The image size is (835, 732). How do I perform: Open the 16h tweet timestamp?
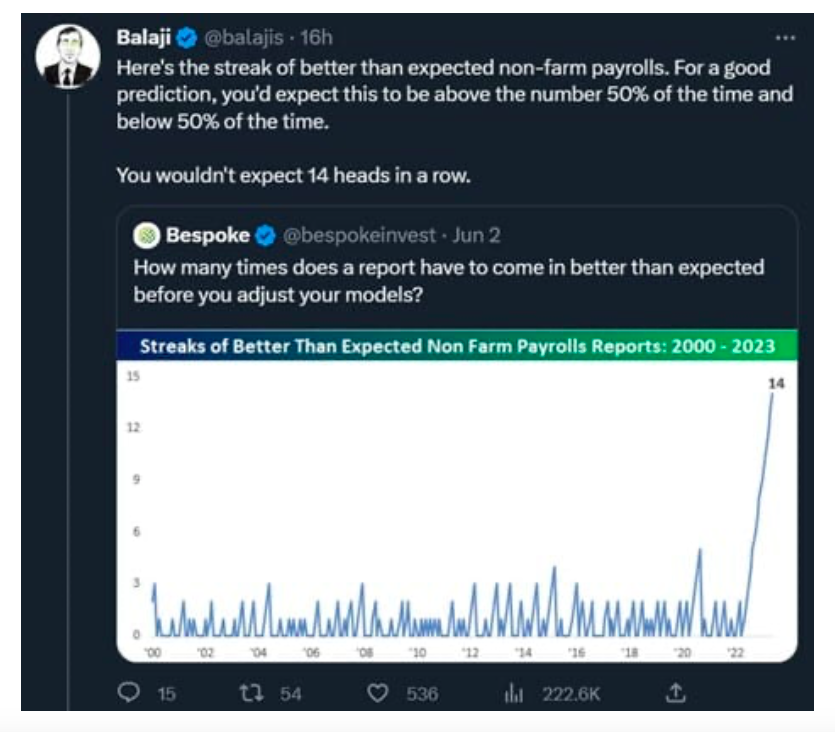point(316,38)
